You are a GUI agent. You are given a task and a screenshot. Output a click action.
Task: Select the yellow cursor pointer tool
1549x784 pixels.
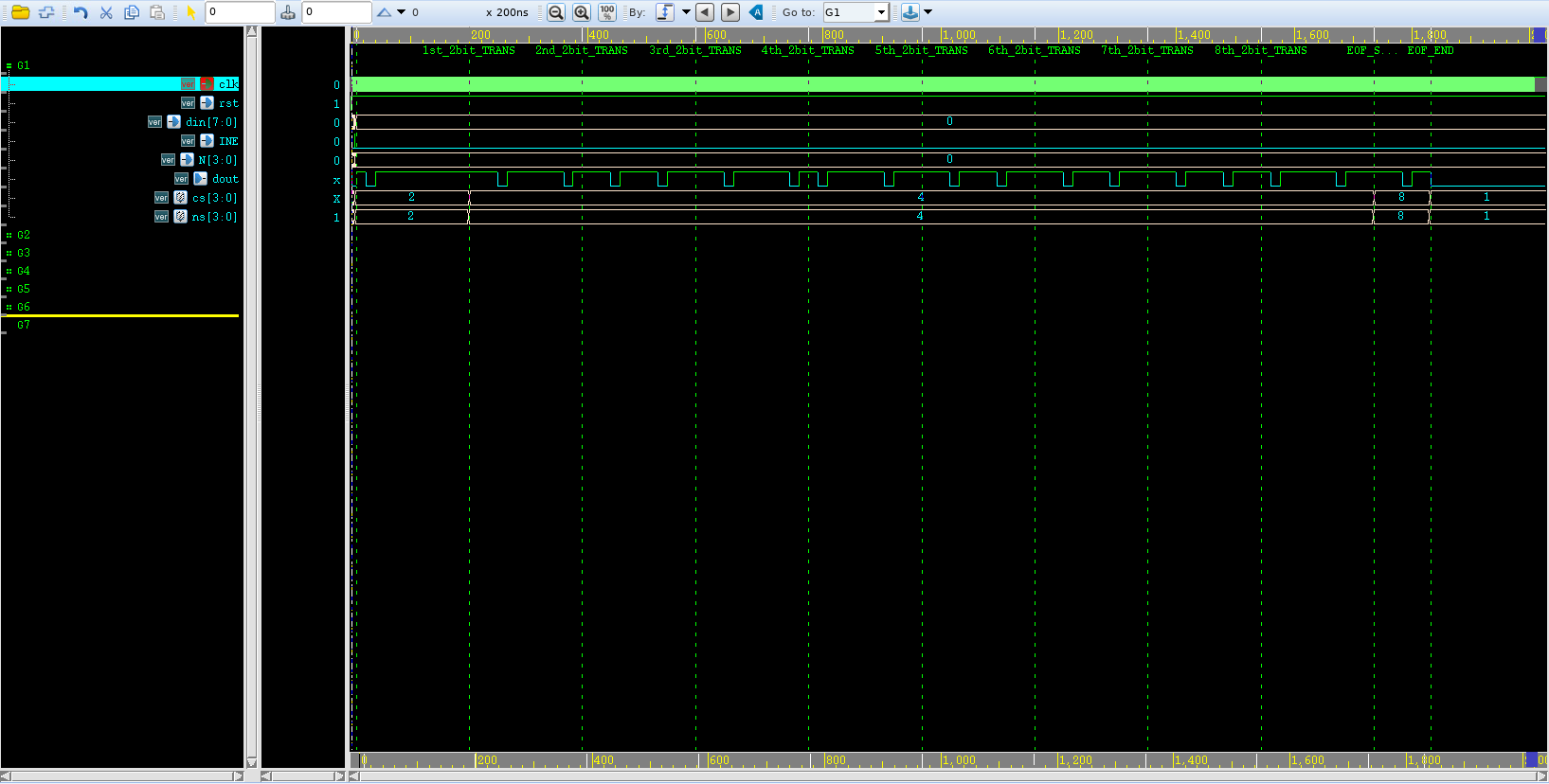190,12
